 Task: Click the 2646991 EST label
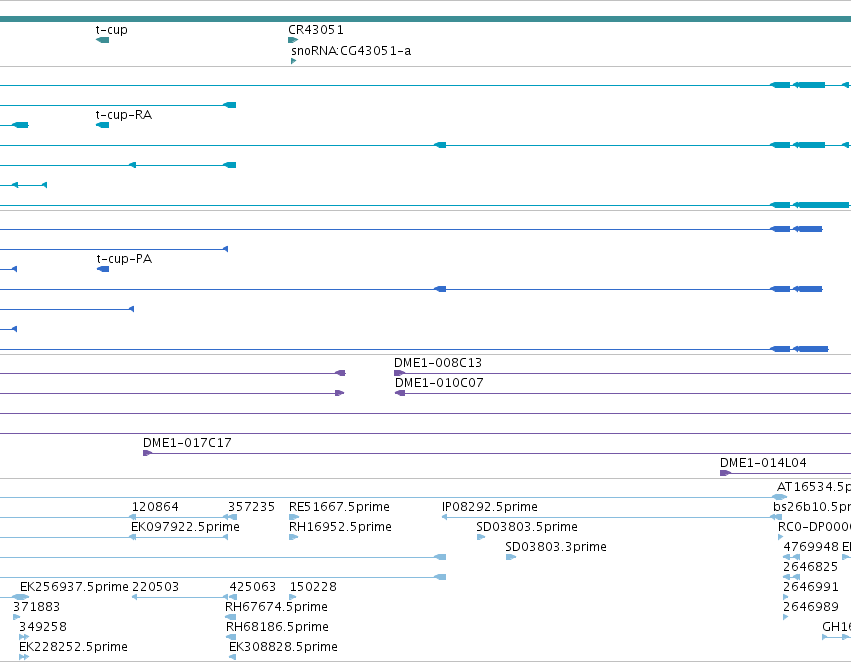pyautogui.click(x=810, y=587)
